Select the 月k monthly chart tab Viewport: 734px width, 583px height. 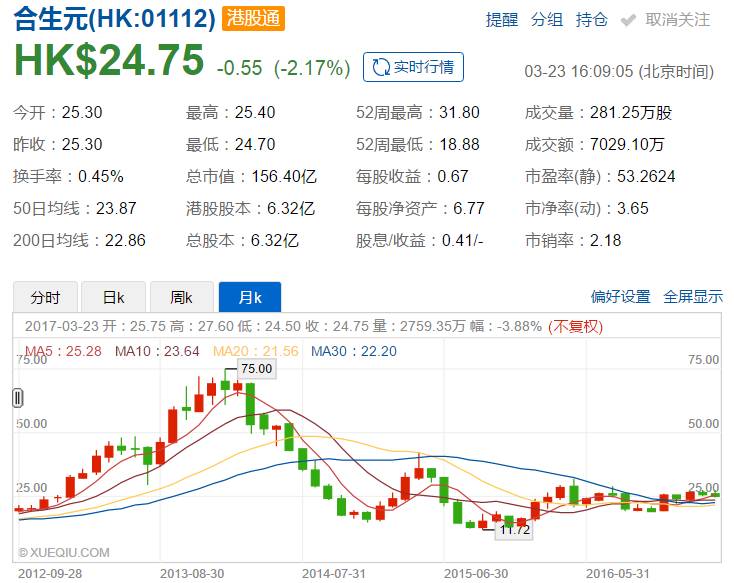250,297
